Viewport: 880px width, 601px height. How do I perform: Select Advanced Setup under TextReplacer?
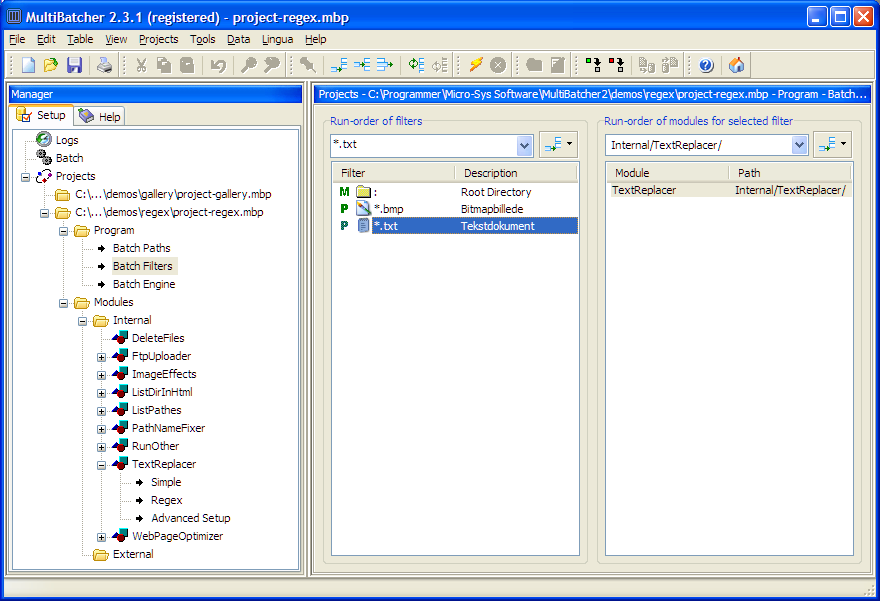pos(191,518)
